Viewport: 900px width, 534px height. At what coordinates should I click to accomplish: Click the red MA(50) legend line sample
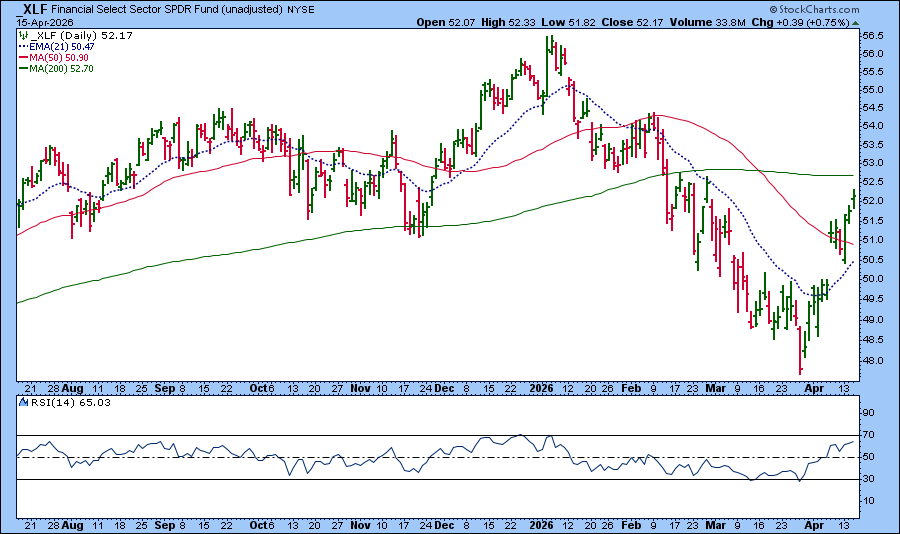pos(24,57)
